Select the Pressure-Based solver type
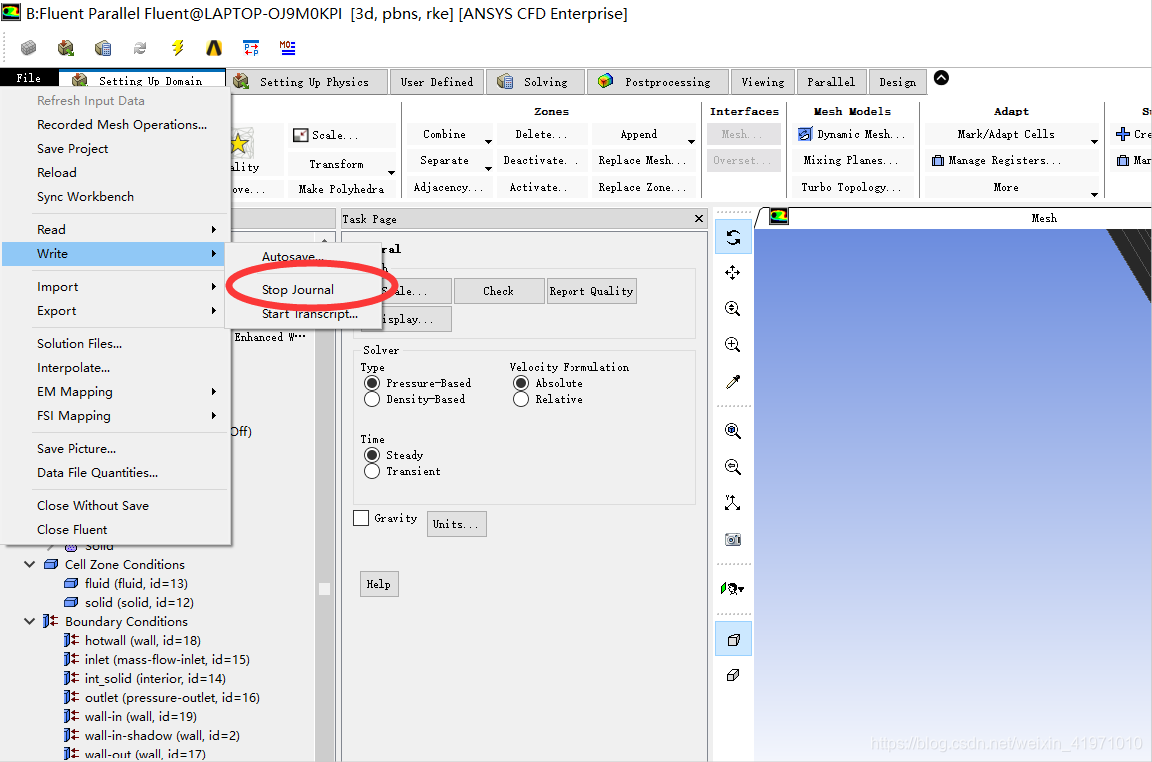Screen dimensions: 1152x762 tap(372, 383)
